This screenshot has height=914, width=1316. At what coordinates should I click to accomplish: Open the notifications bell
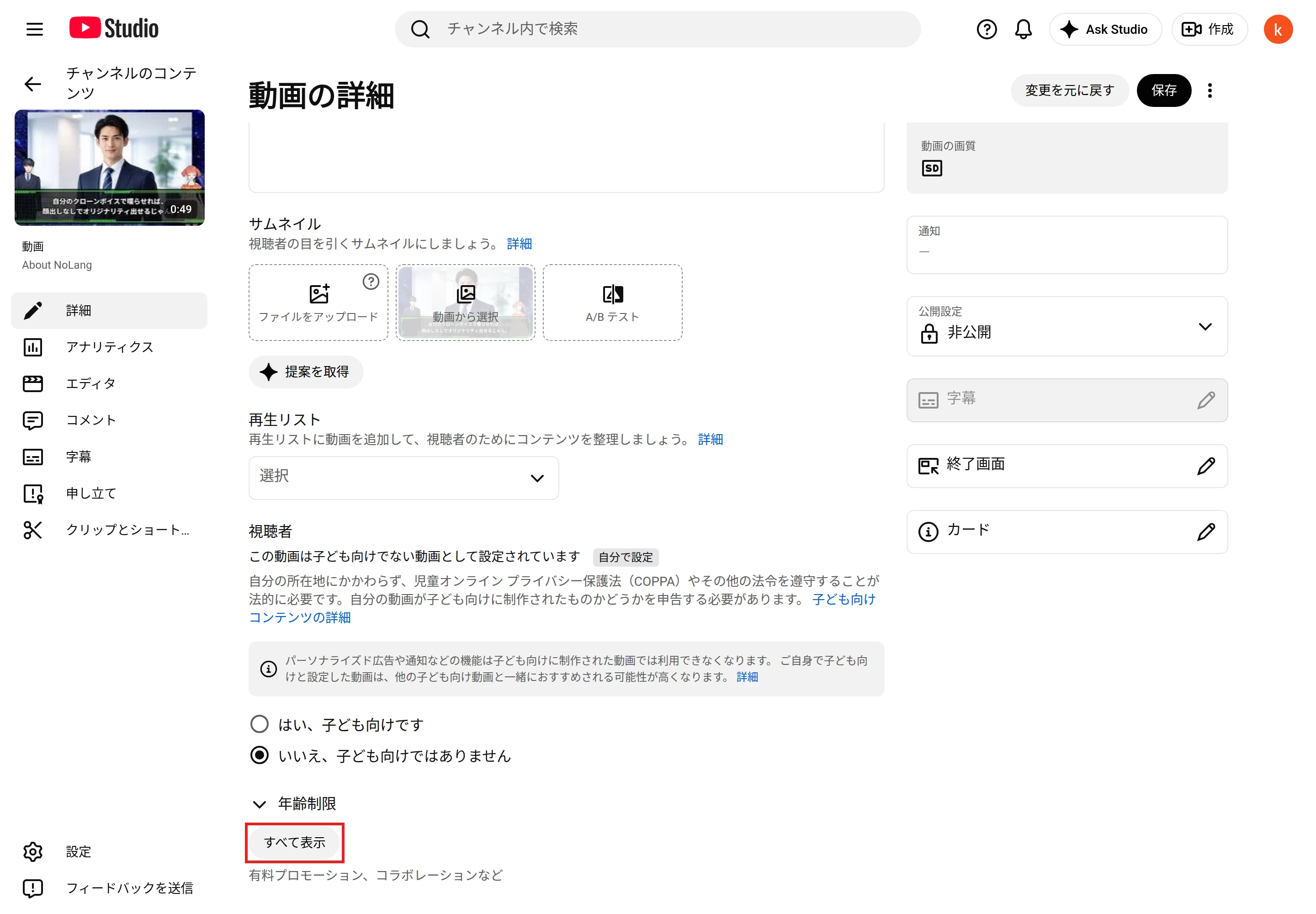[1023, 29]
